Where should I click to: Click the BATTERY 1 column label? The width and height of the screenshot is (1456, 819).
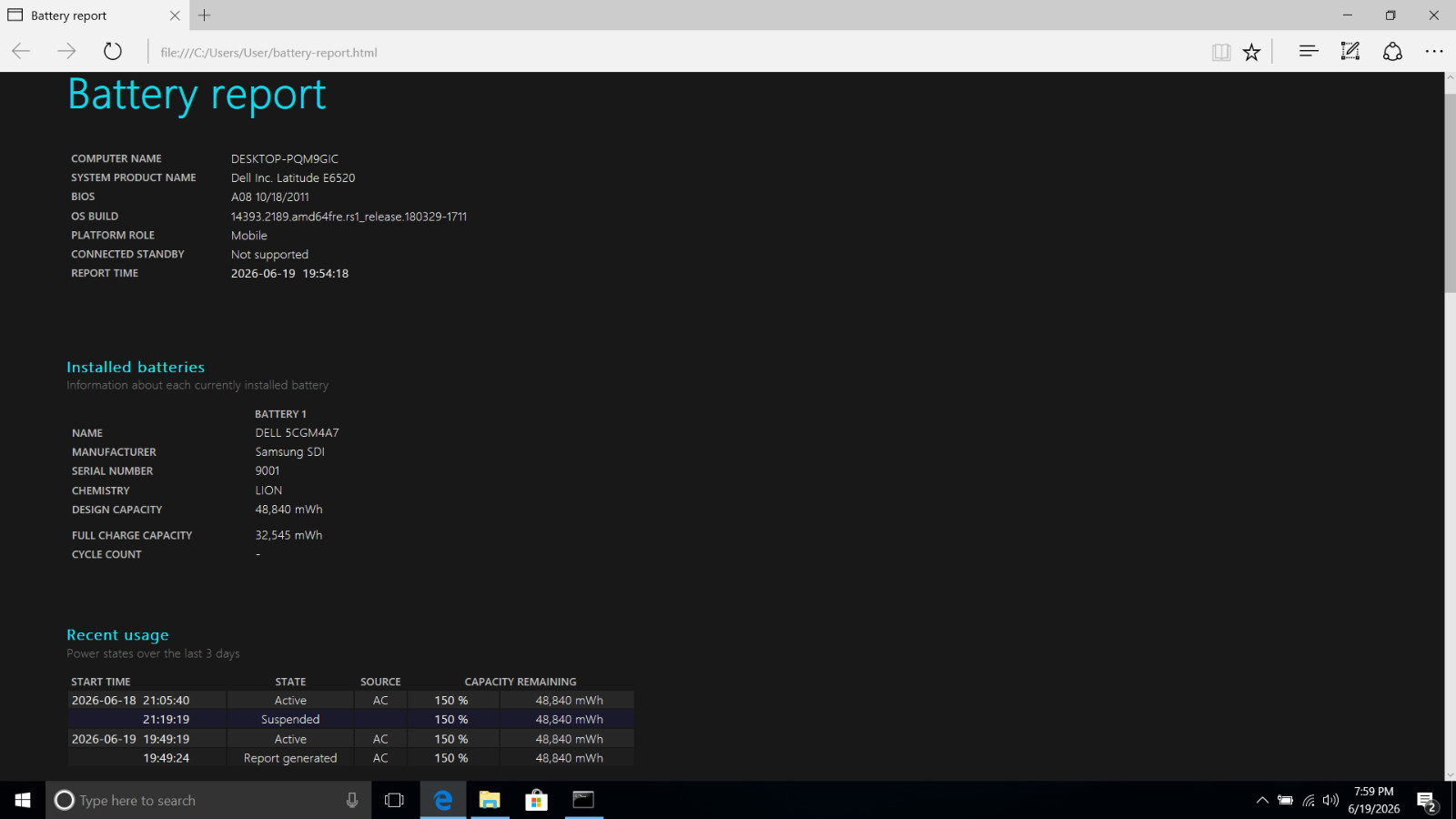[280, 414]
